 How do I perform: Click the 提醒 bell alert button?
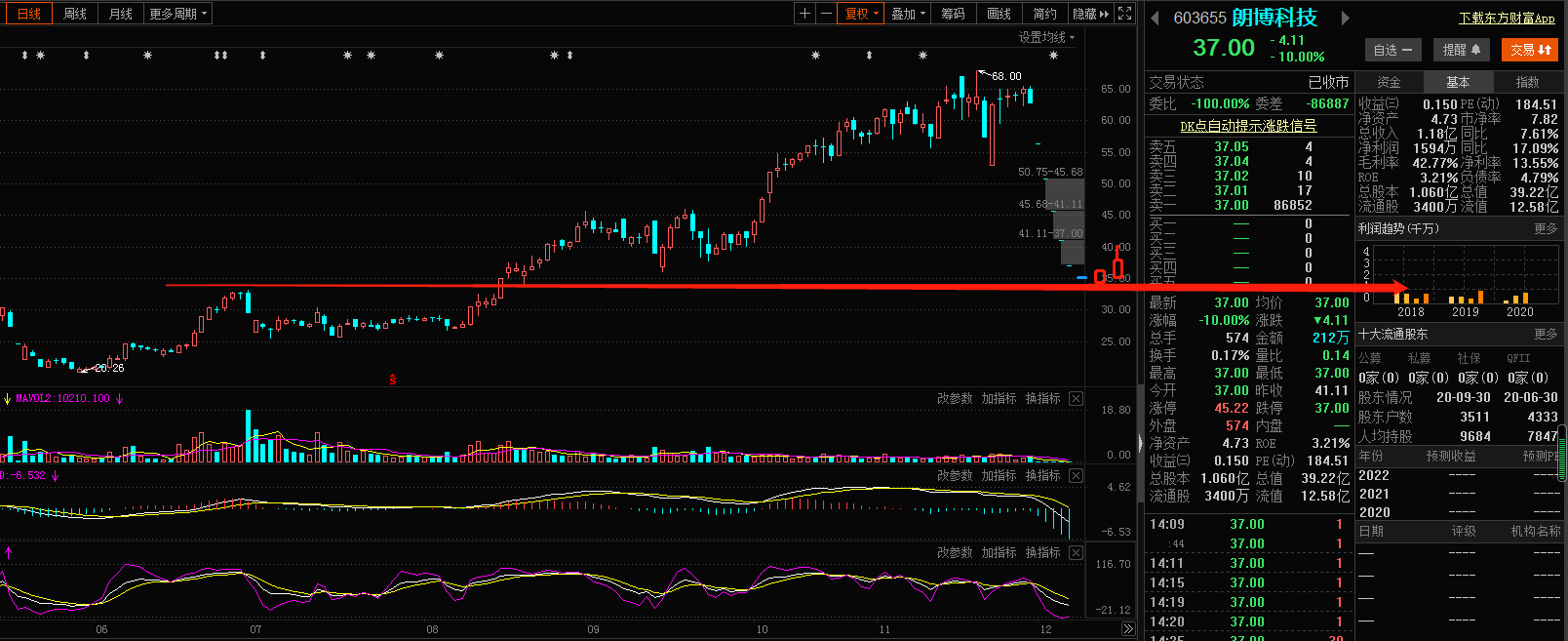[x=1462, y=50]
